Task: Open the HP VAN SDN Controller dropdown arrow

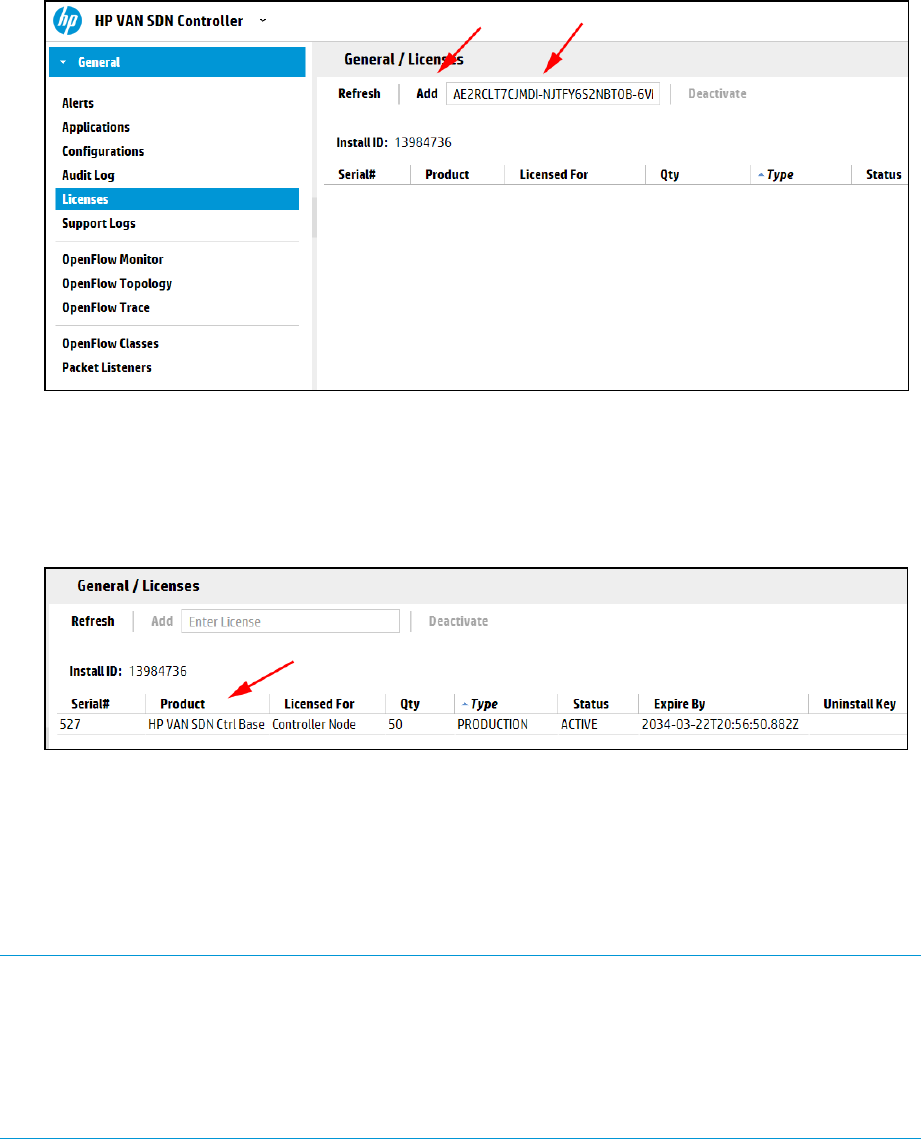Action: (263, 20)
